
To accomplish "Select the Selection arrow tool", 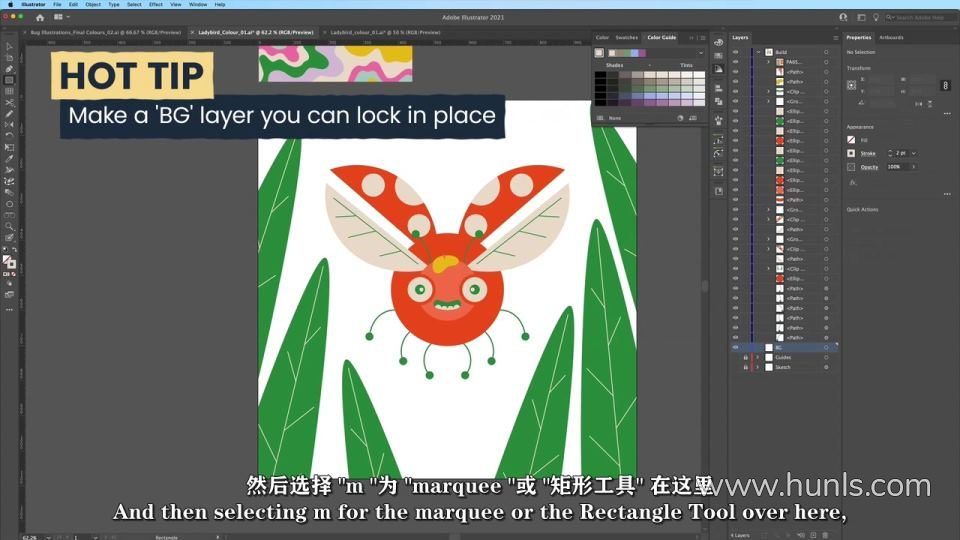I will (x=9, y=47).
